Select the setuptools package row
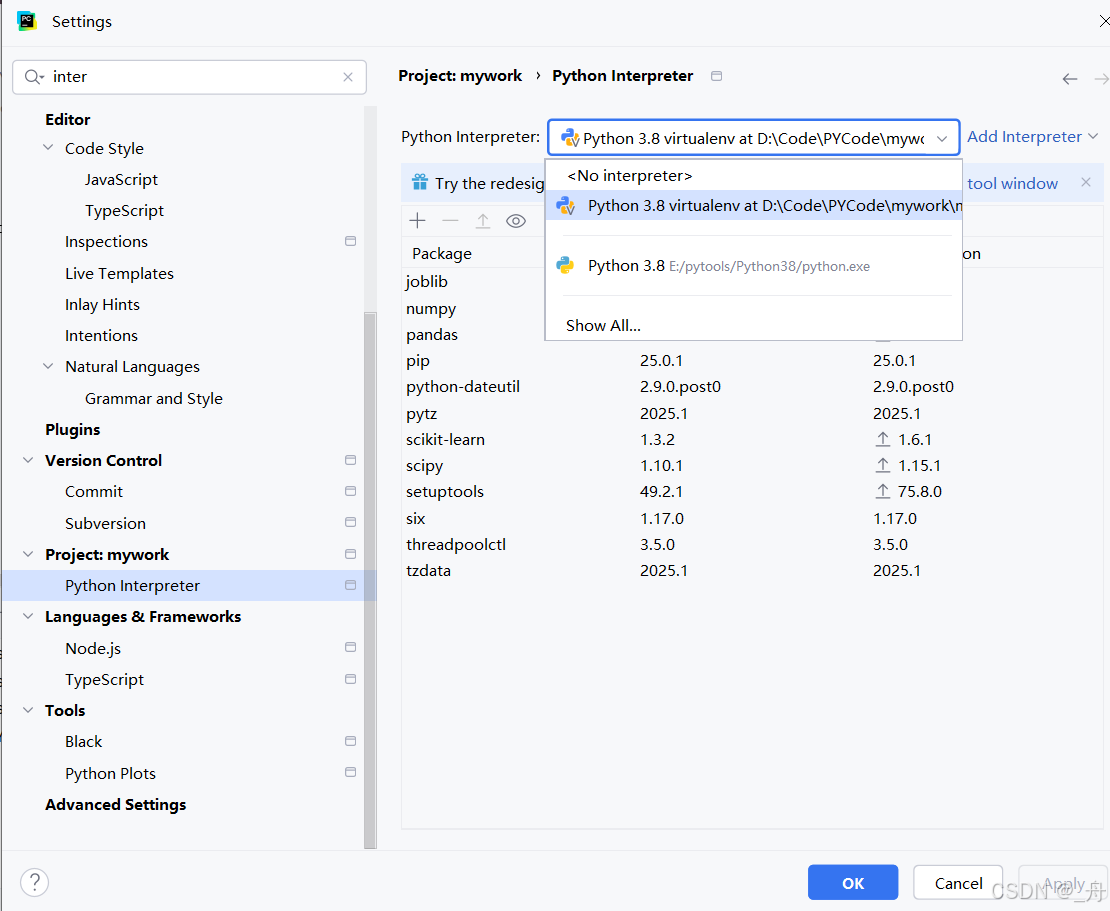 [x=753, y=491]
